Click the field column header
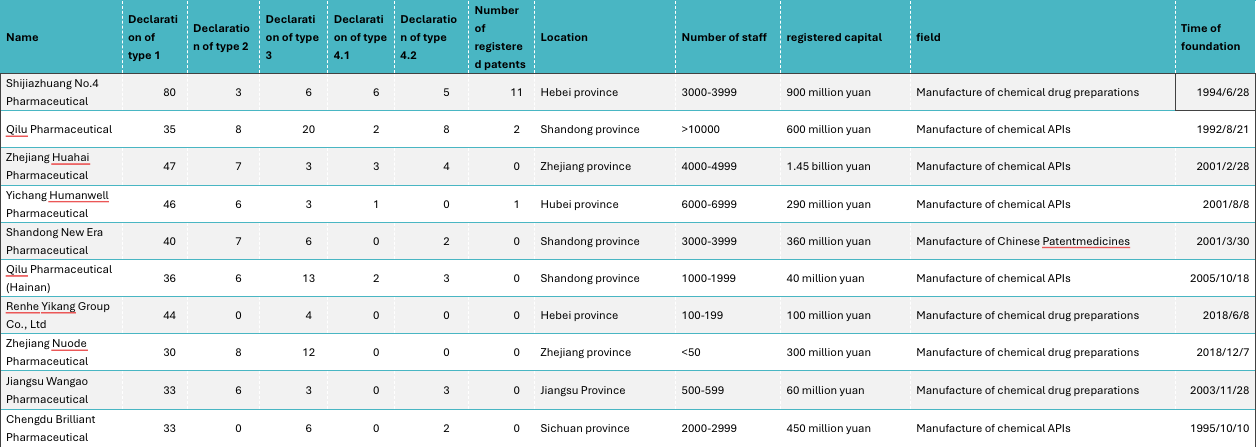The width and height of the screenshot is (1256, 447). [1042, 37]
